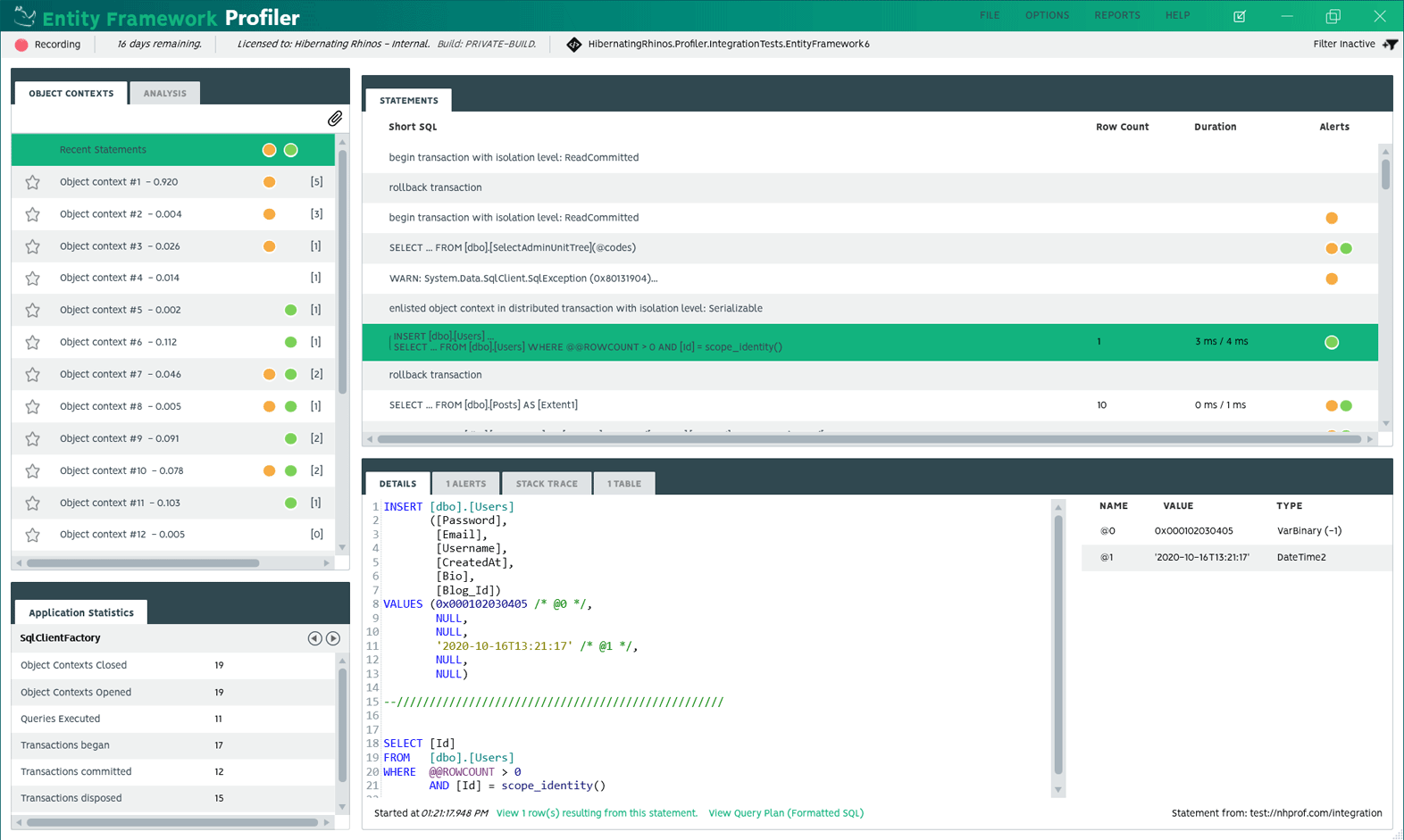Star Object context #12
The height and width of the screenshot is (840, 1404).
(x=33, y=535)
